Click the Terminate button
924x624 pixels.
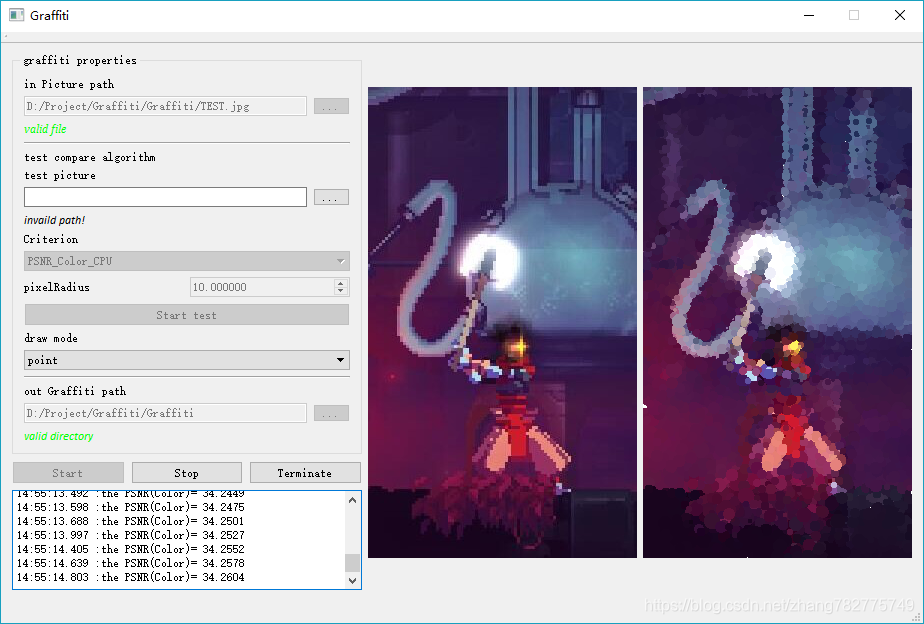(305, 473)
